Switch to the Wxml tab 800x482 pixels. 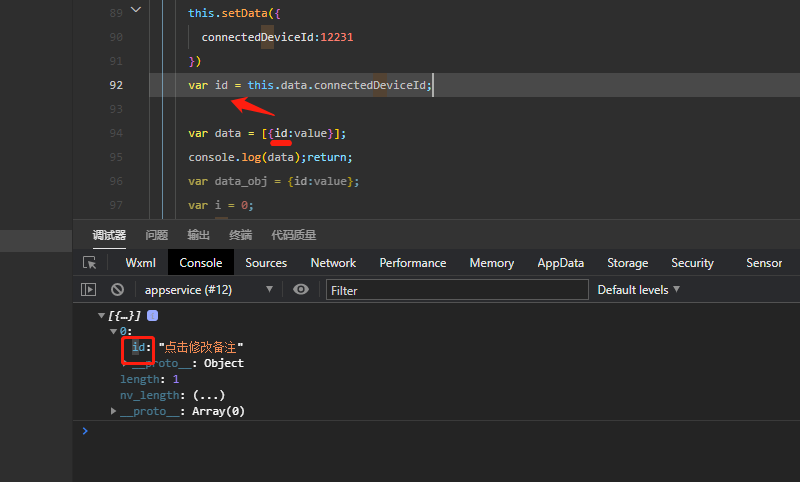tap(140, 263)
